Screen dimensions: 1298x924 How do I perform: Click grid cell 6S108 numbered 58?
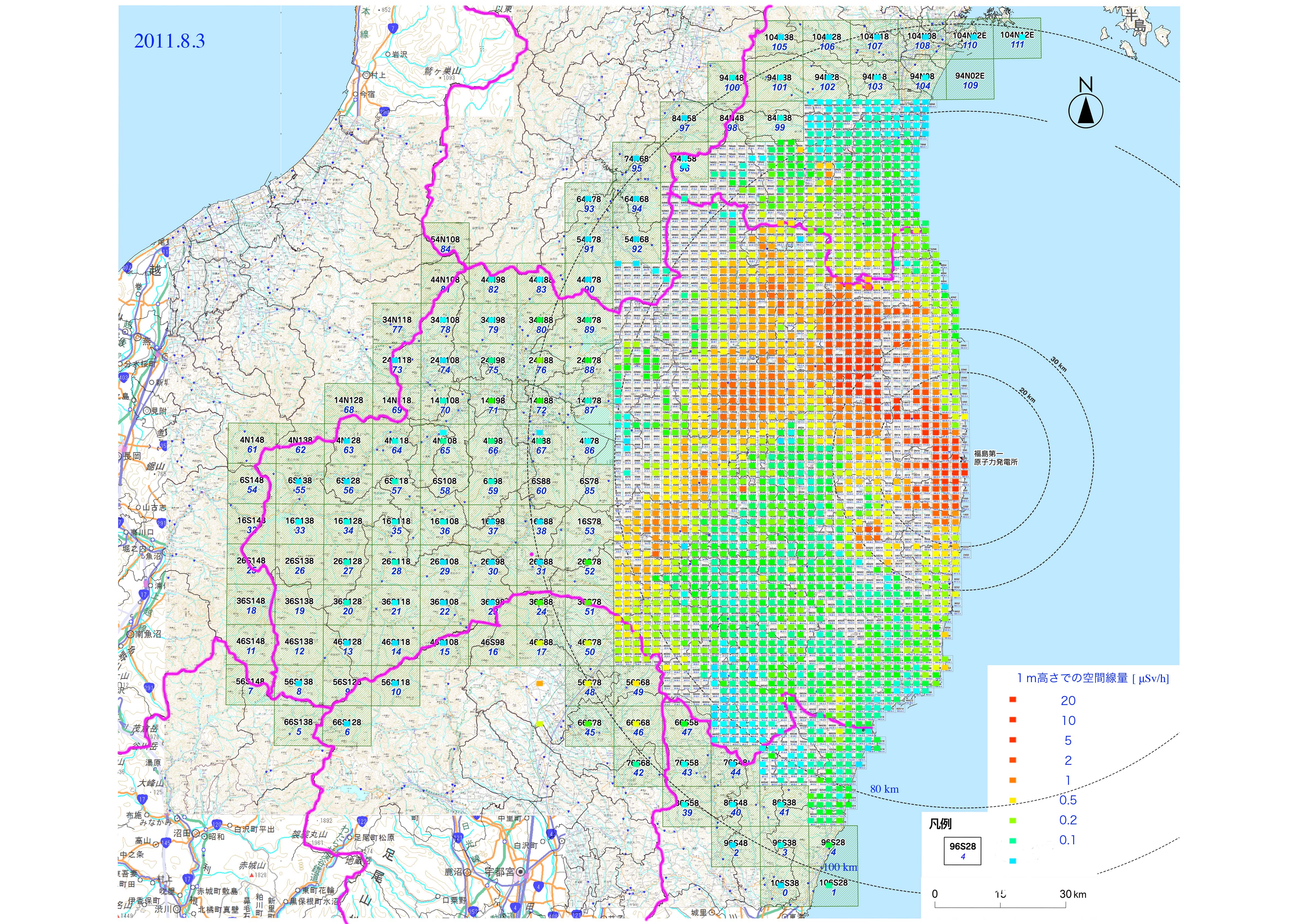coord(444,485)
